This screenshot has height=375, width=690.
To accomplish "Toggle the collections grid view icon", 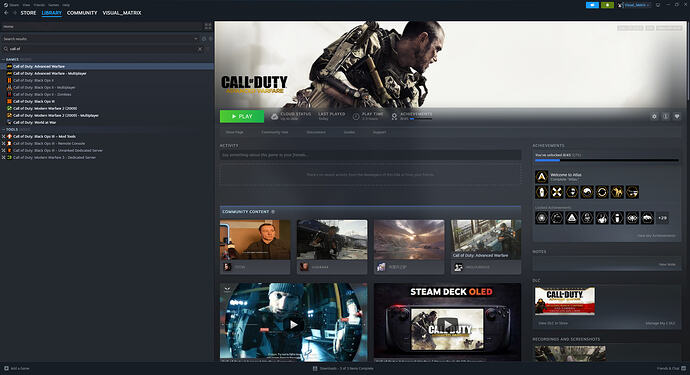I will click(x=208, y=26).
